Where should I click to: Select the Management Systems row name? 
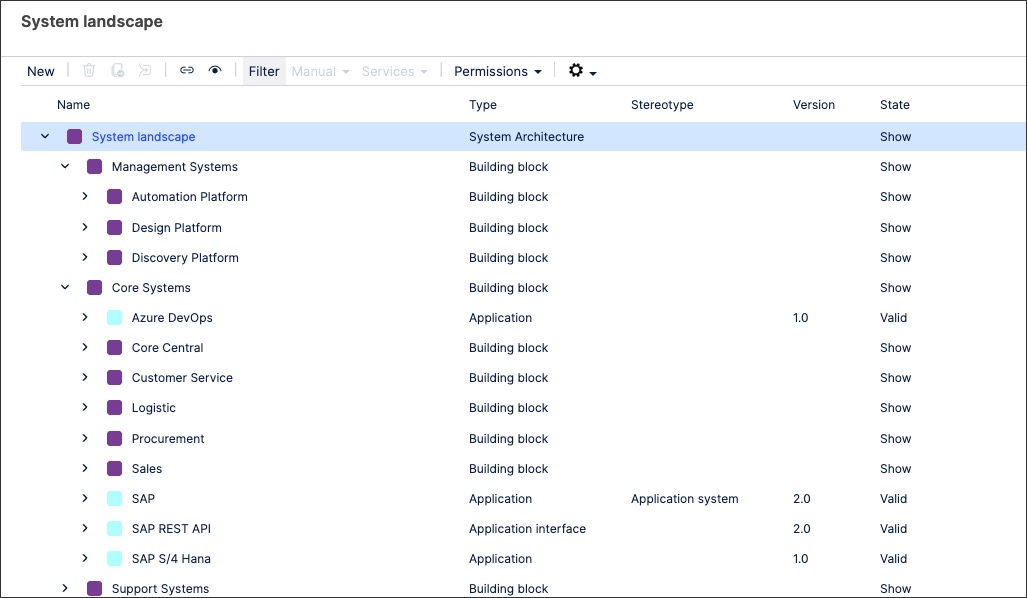pyautogui.click(x=175, y=167)
